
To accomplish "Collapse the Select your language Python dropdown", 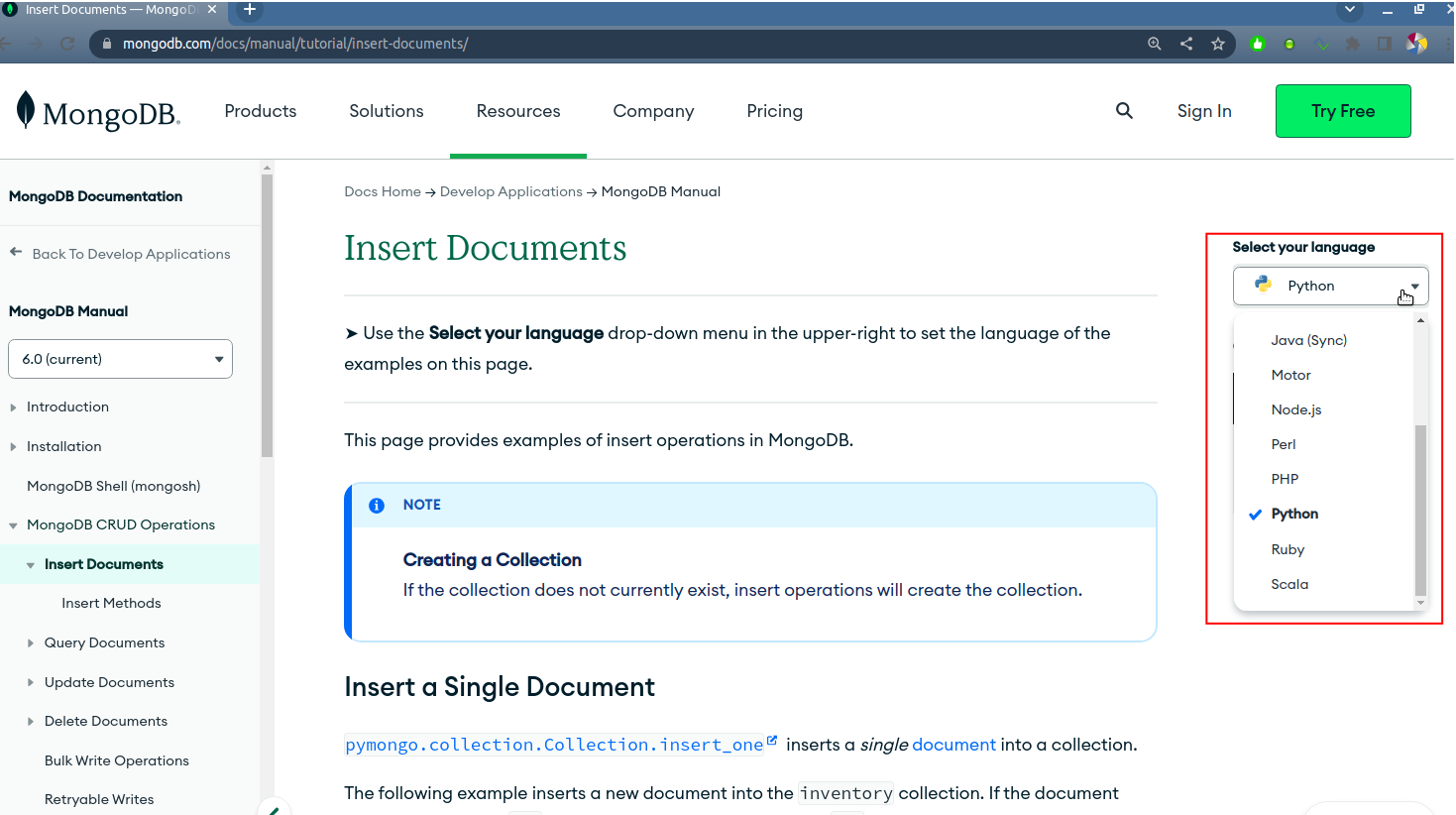I will tap(1330, 286).
